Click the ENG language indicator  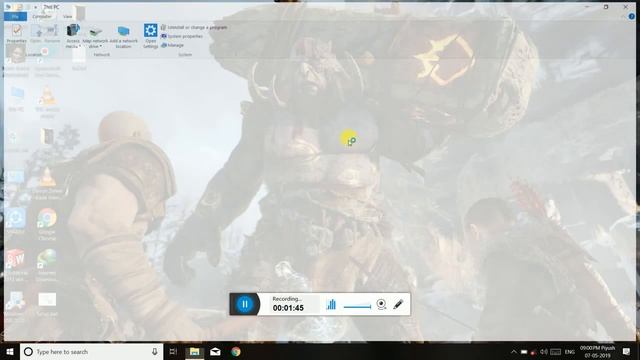570,352
